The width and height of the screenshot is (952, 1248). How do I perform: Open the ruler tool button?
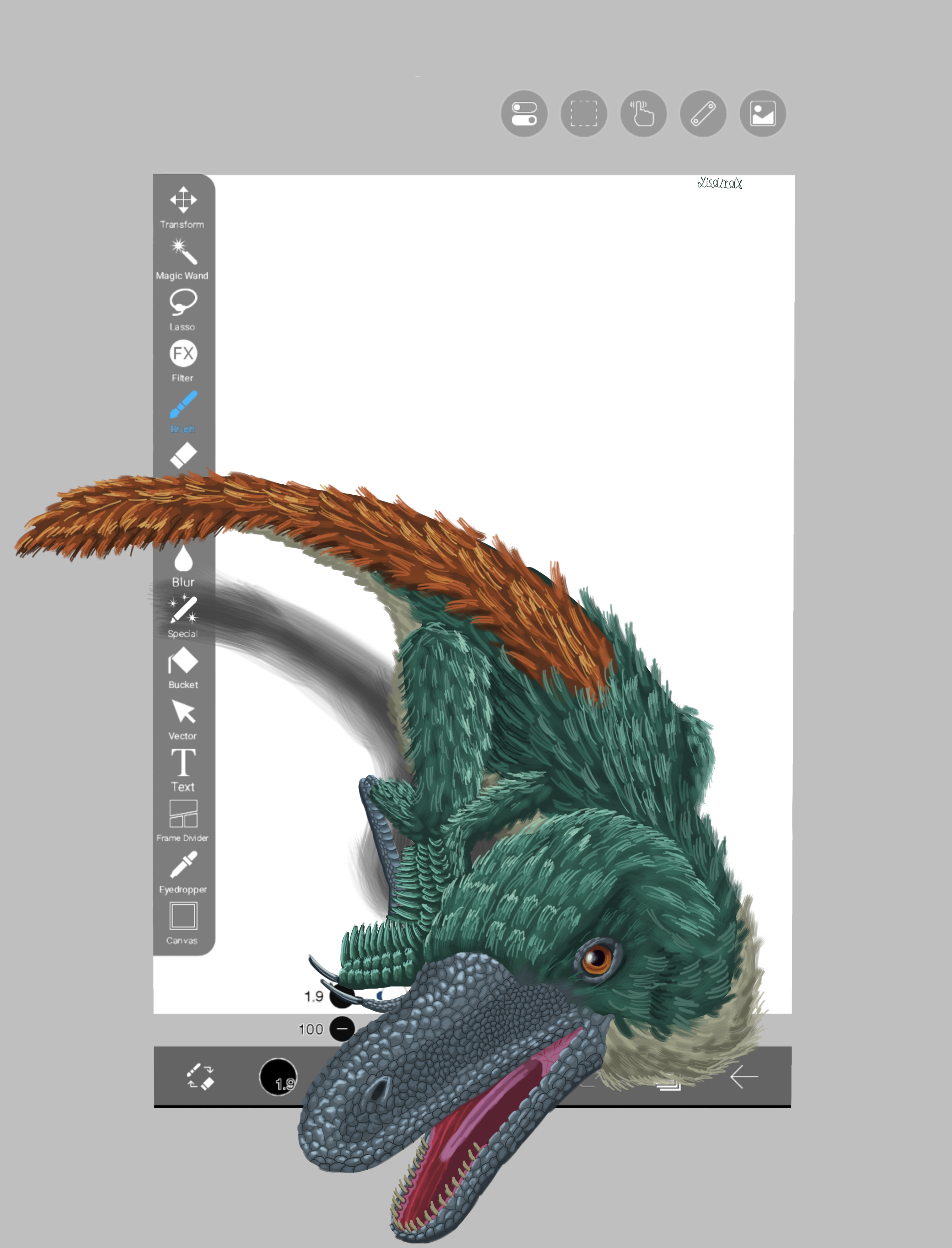(x=703, y=113)
